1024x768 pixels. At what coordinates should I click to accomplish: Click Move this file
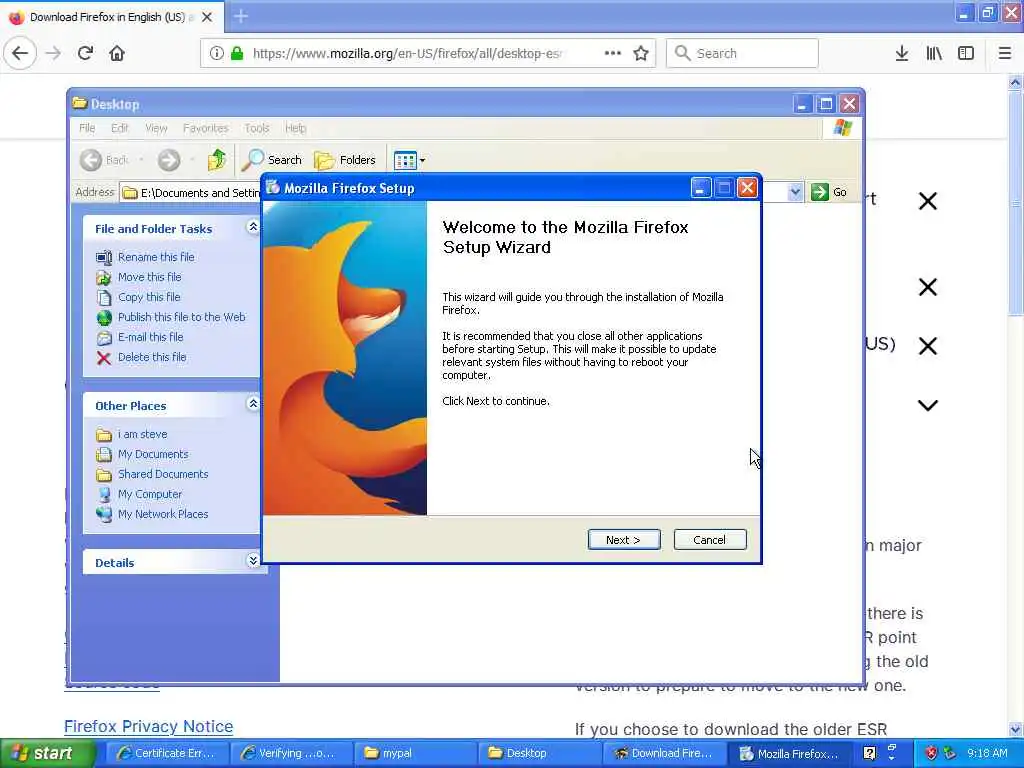[x=150, y=277]
